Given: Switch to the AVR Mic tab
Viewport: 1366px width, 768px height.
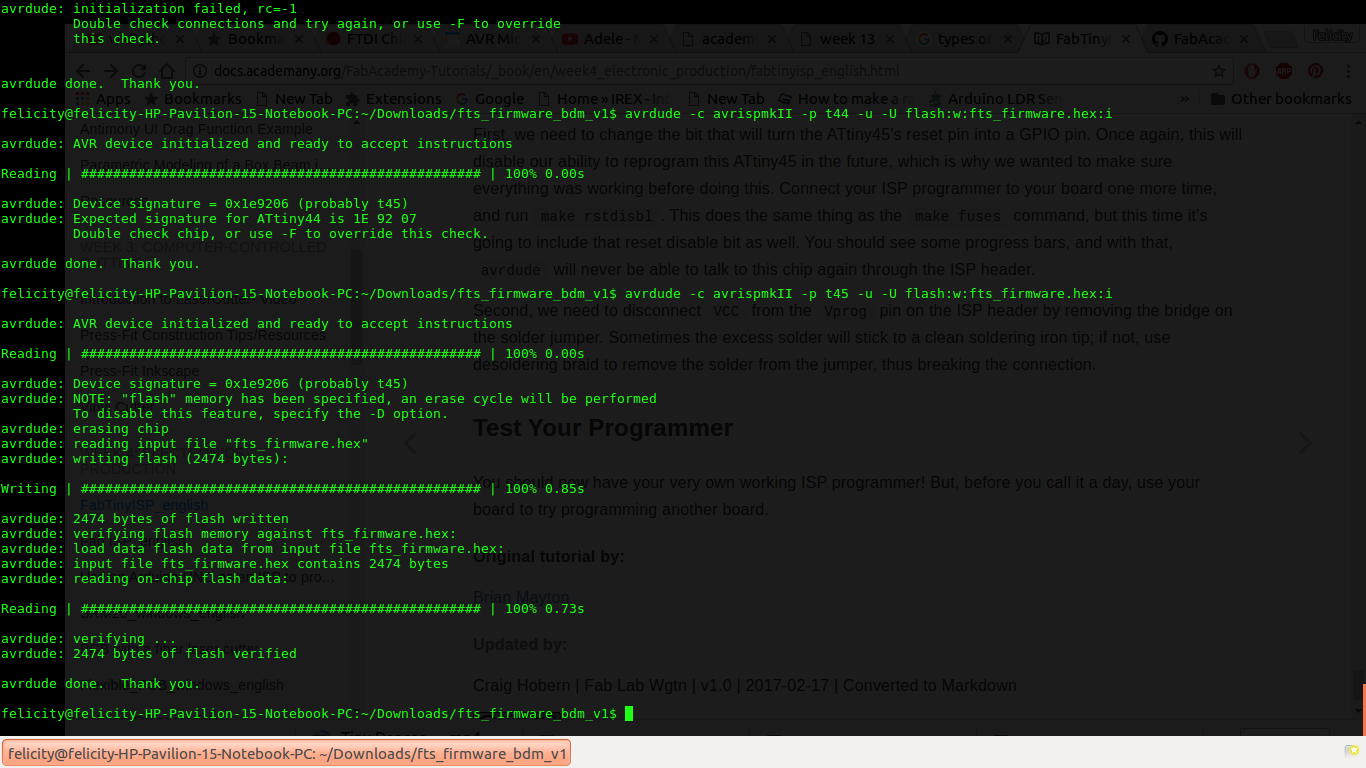Looking at the screenshot, I should (x=490, y=39).
